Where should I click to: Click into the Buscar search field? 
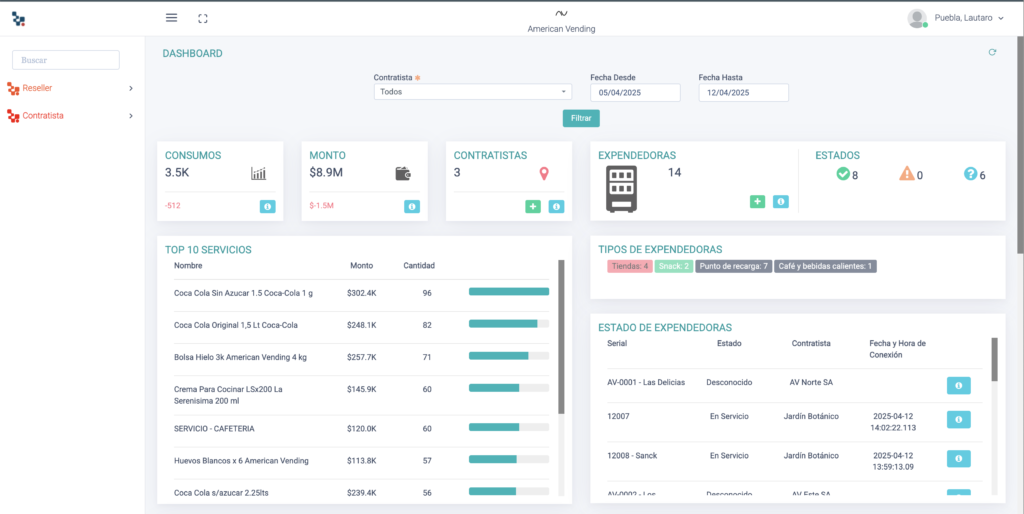pyautogui.click(x=66, y=60)
